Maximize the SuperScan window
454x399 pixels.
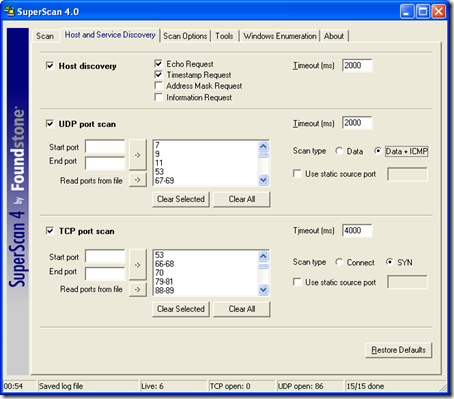[423, 12]
